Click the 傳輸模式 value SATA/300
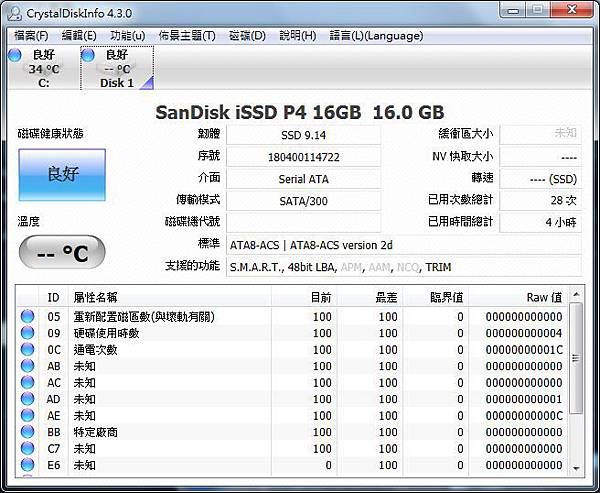Screen dimensions: 600x493 [x=303, y=201]
